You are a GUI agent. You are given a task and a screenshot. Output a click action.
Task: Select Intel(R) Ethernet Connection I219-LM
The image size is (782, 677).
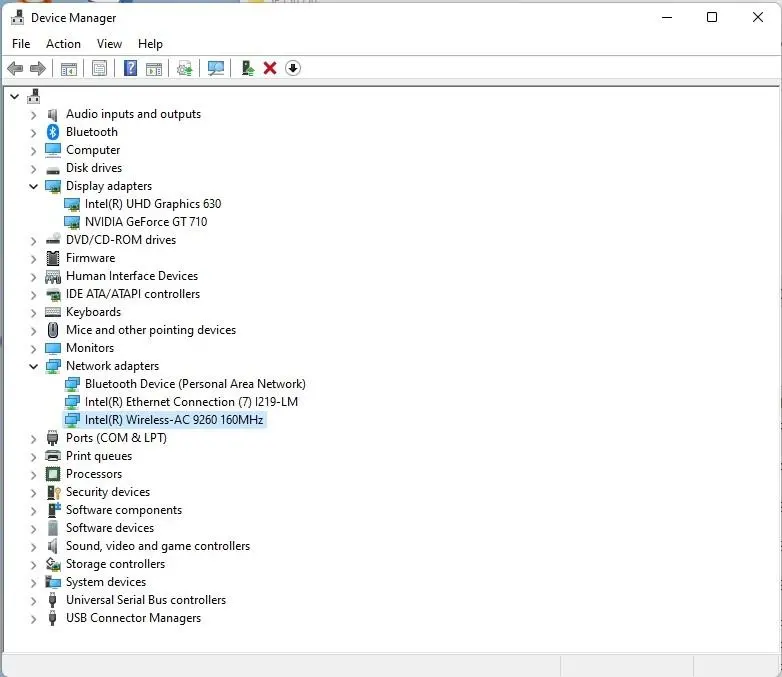191,402
